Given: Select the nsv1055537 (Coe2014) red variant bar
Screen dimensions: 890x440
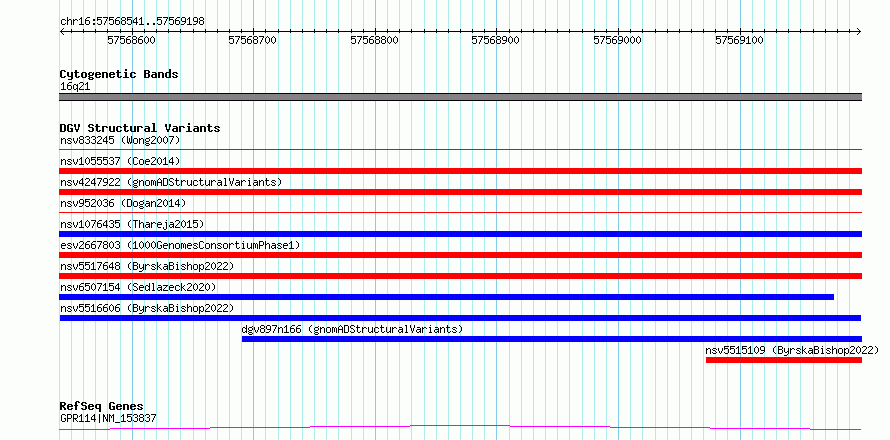Looking at the screenshot, I should pyautogui.click(x=460, y=171).
